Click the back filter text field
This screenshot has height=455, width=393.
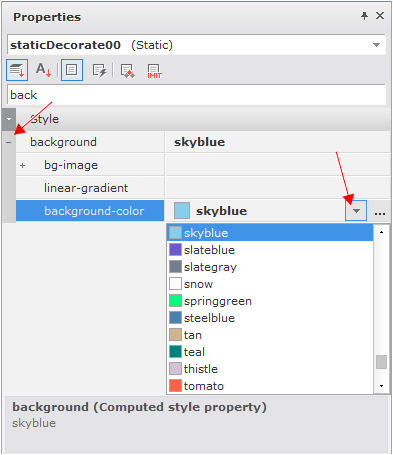(196, 95)
